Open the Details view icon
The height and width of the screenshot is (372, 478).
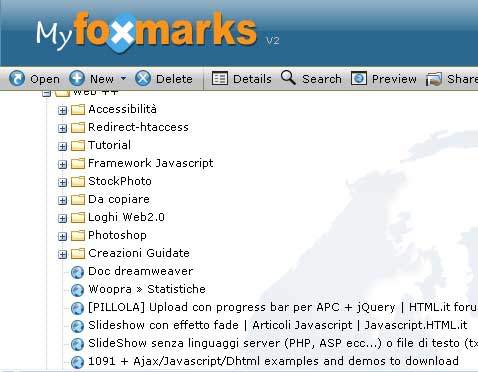(220, 79)
